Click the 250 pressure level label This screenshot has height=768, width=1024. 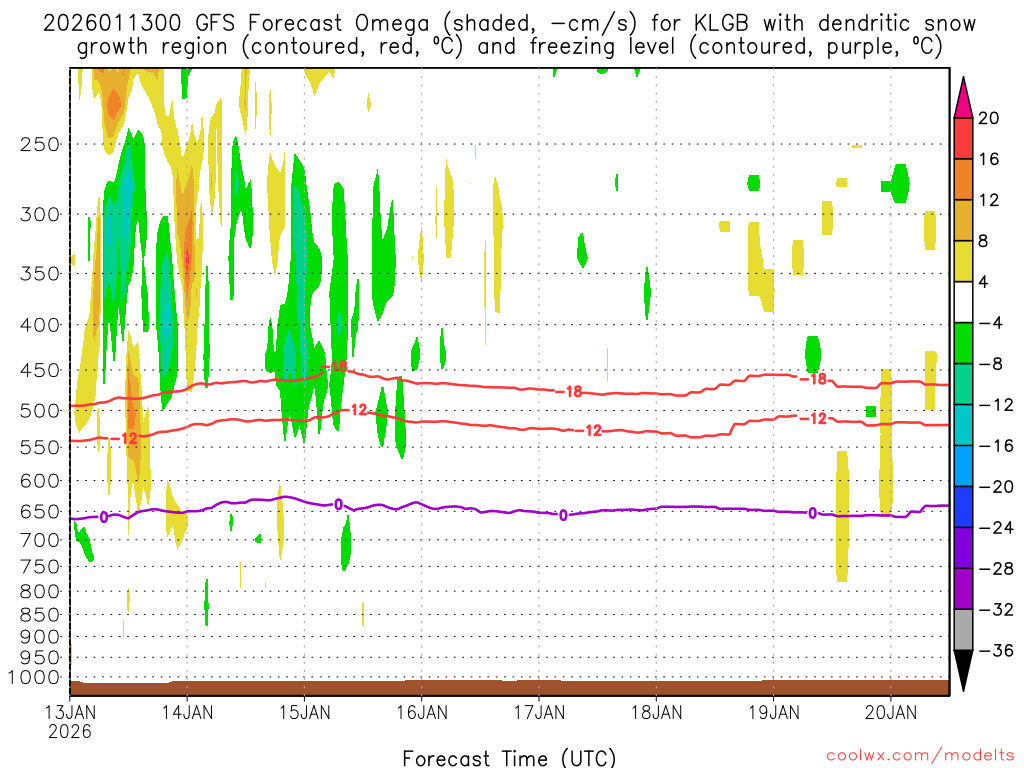click(x=40, y=144)
